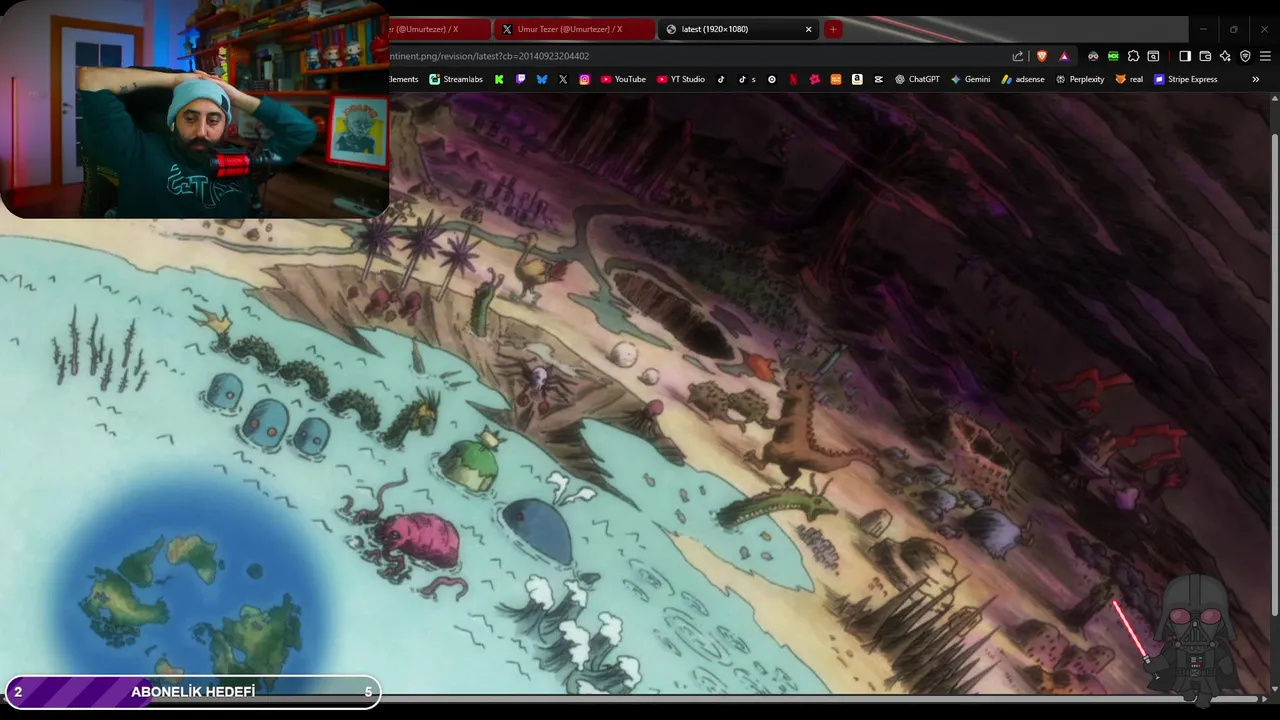
Task: Open Brave Rewards triangle icon
Action: point(1064,56)
